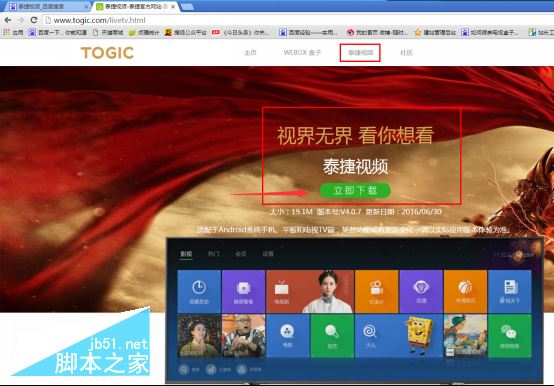Select the third tab on the TV screen
Viewport: 554px width, 386px height.
(241, 254)
